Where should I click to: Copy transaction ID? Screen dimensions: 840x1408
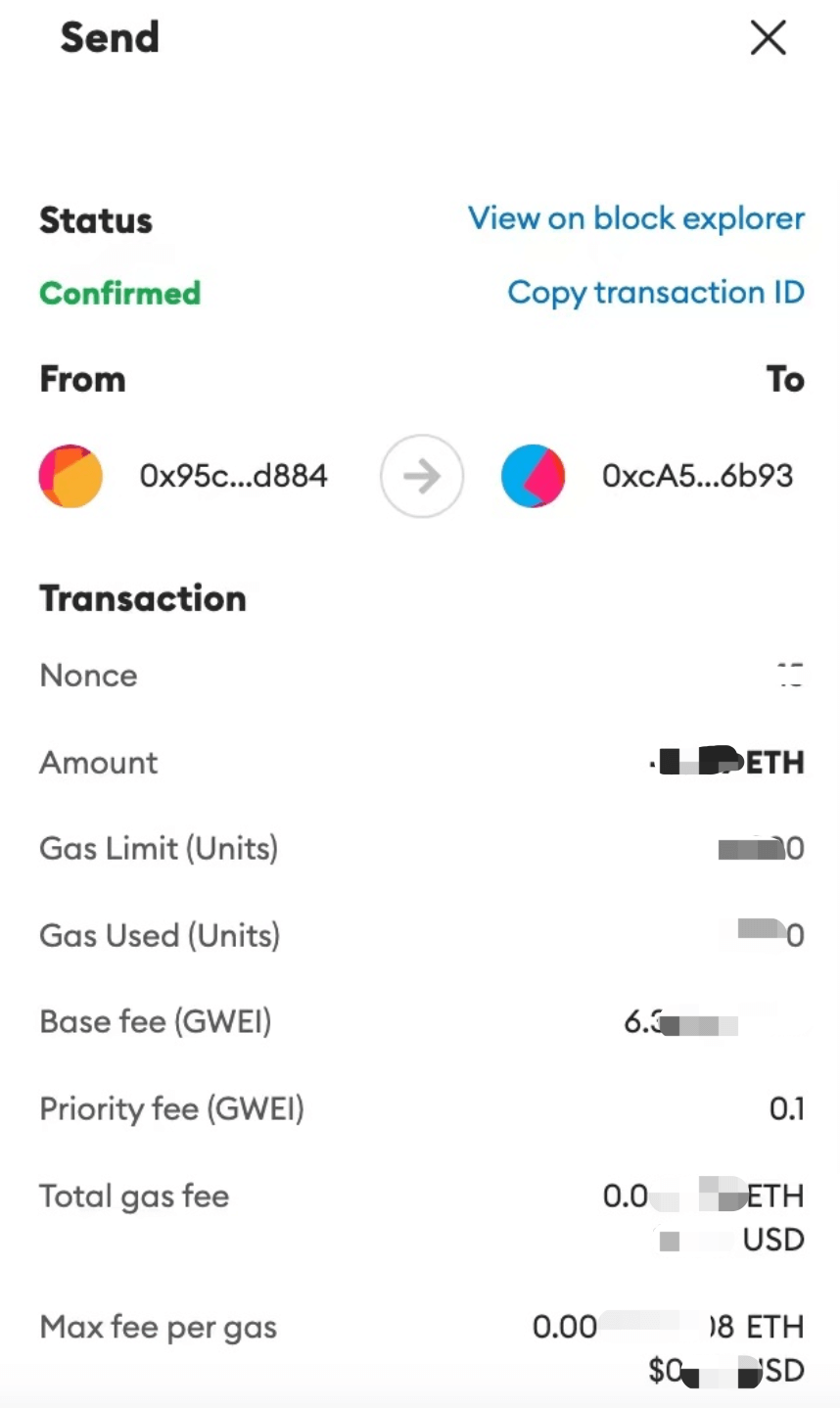point(656,293)
